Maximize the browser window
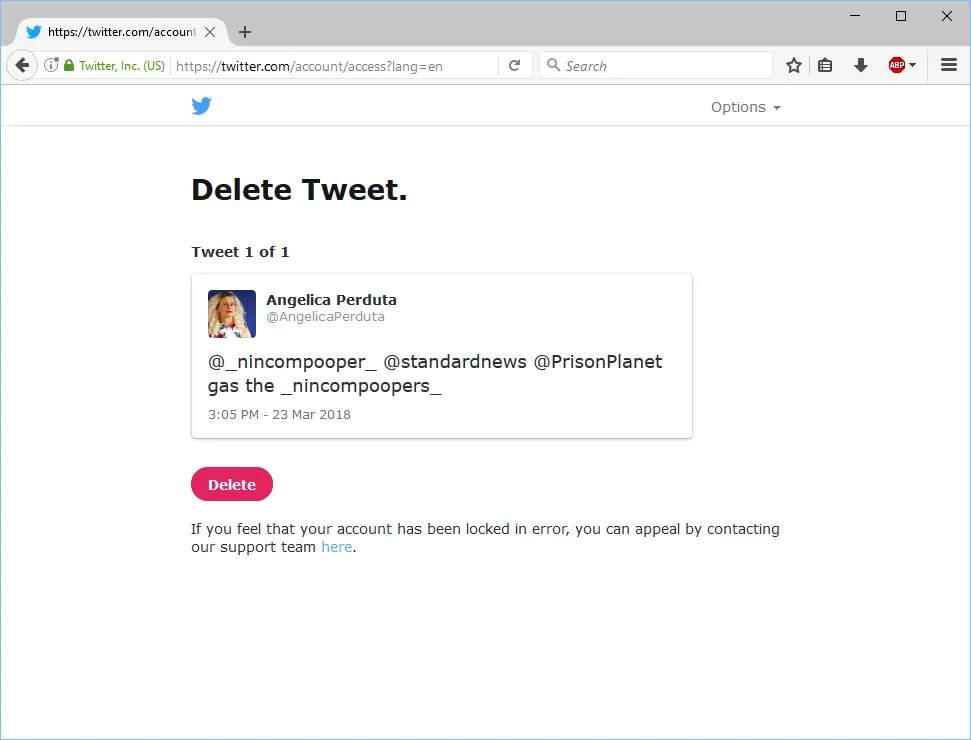Image resolution: width=971 pixels, height=740 pixels. pyautogui.click(x=901, y=16)
